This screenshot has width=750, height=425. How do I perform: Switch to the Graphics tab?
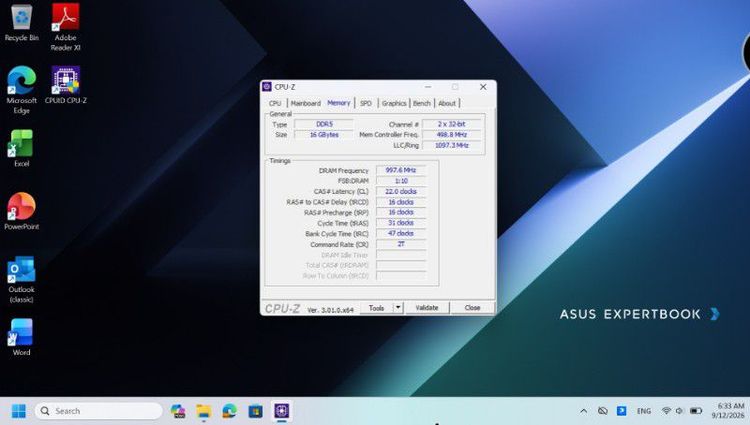394,103
